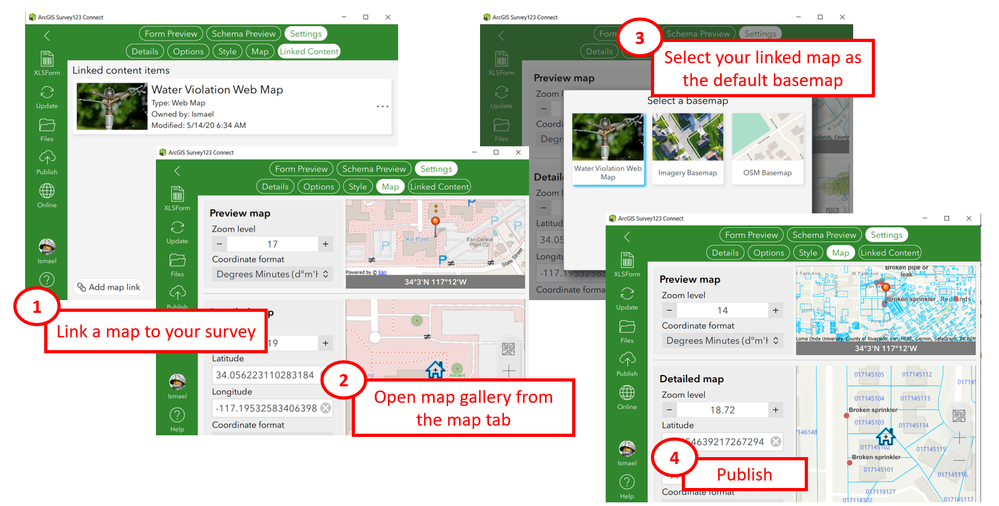Screen dimensions: 999x506
Task: Click Update icon in the zoom 14 map window
Action: (x=627, y=294)
